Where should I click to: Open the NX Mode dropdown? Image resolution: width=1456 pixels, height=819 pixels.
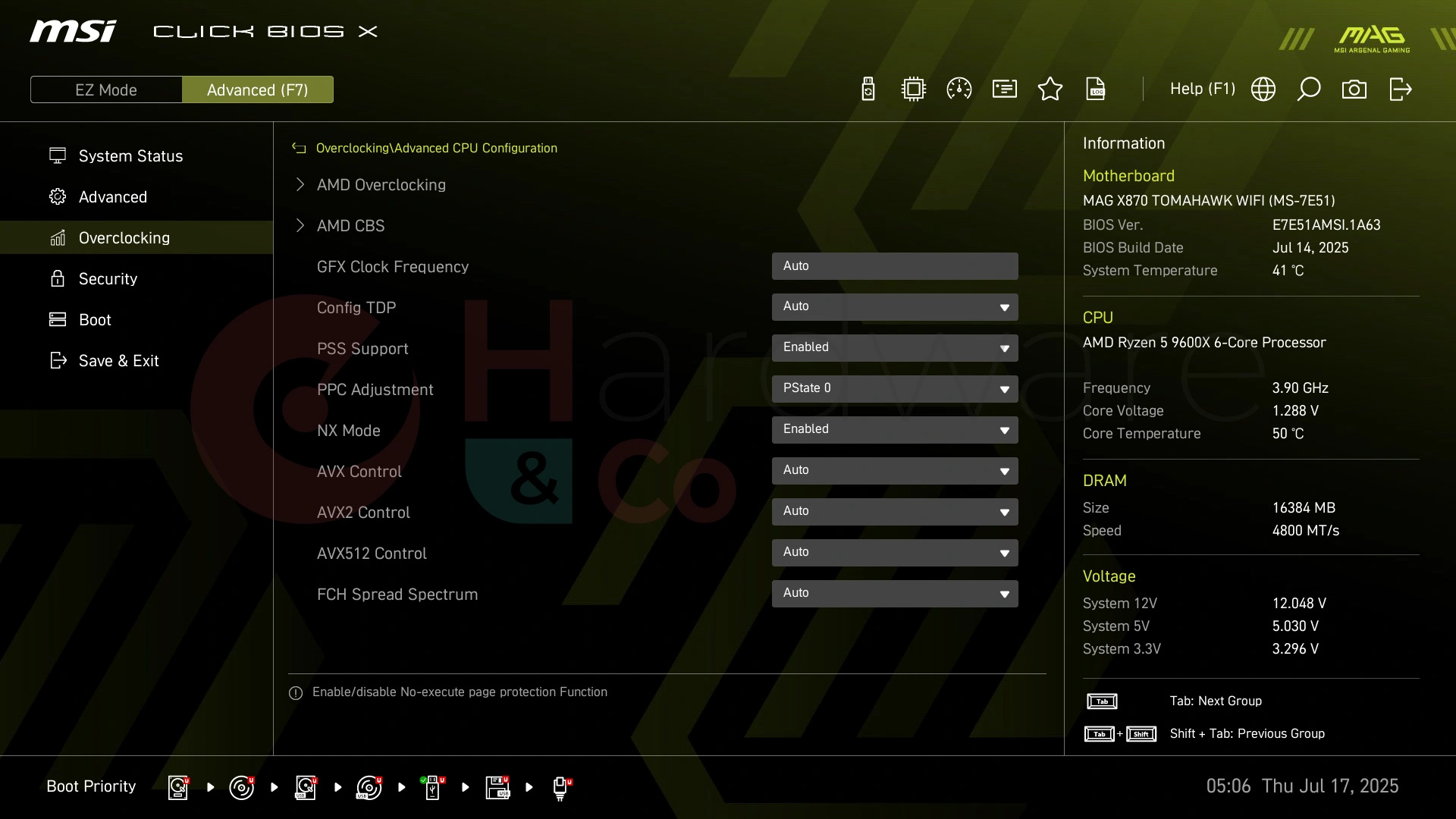click(895, 430)
